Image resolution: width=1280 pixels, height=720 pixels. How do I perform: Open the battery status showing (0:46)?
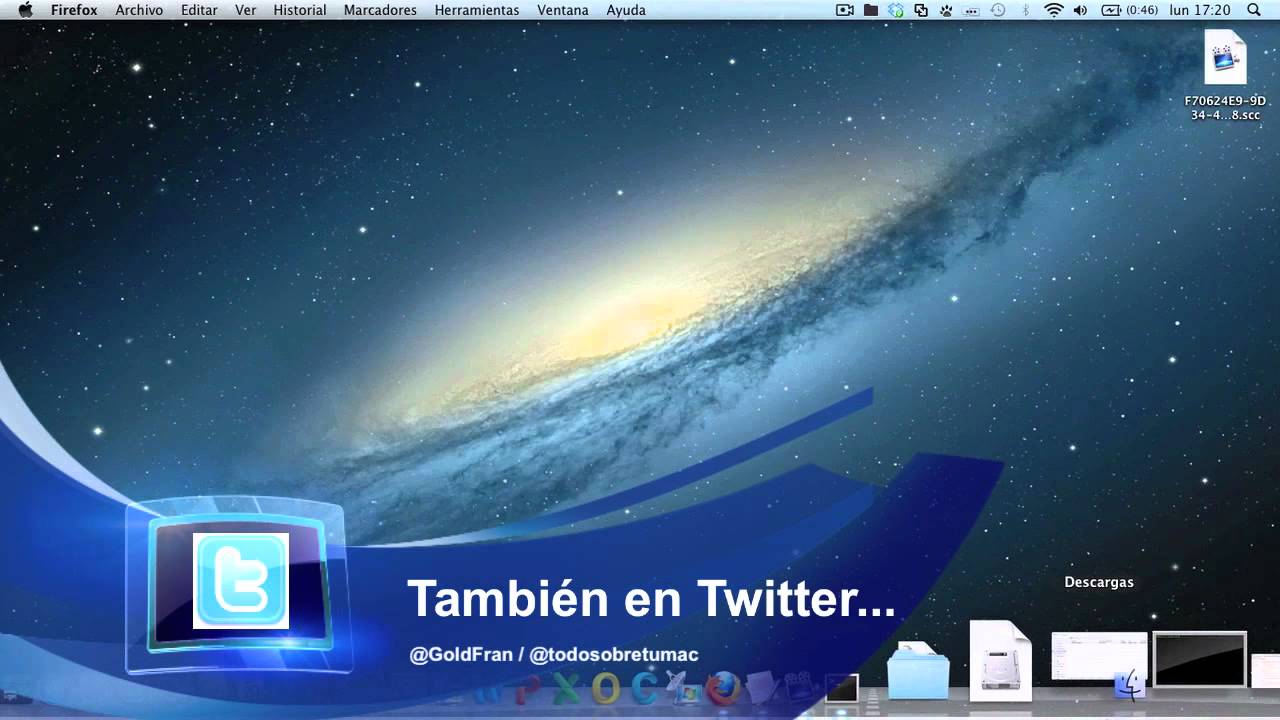(1129, 10)
